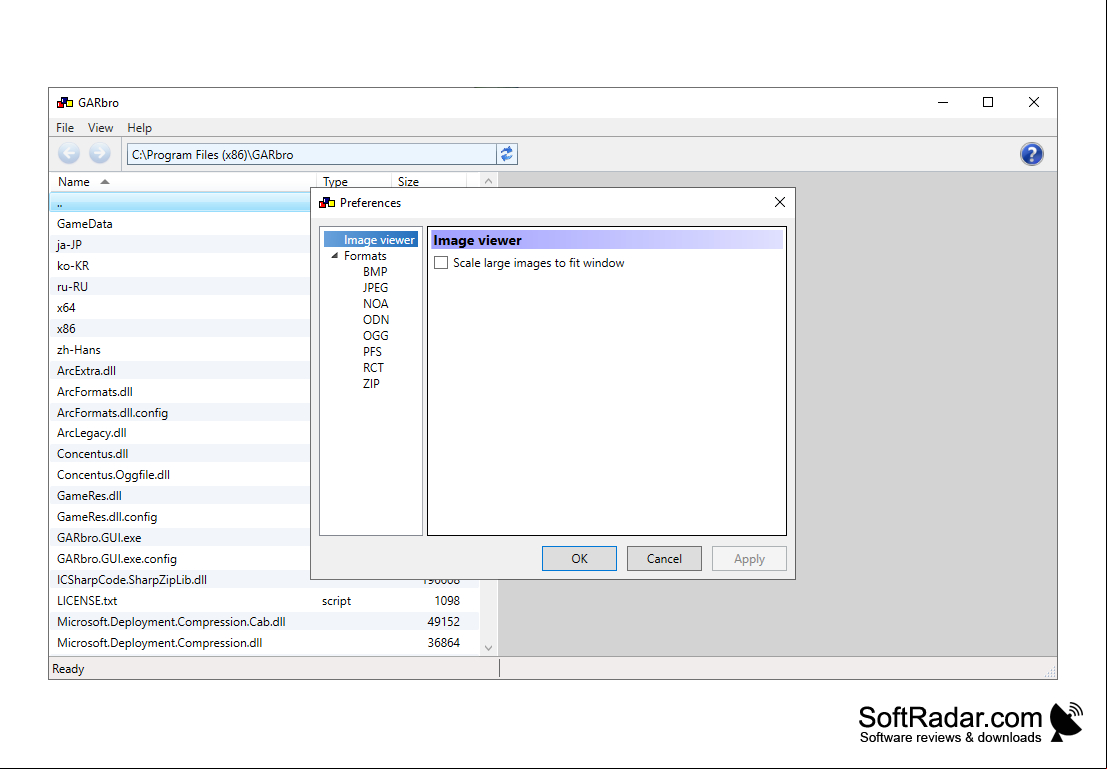Open the blue help question-mark icon
1107x769 pixels.
pyautogui.click(x=1031, y=154)
